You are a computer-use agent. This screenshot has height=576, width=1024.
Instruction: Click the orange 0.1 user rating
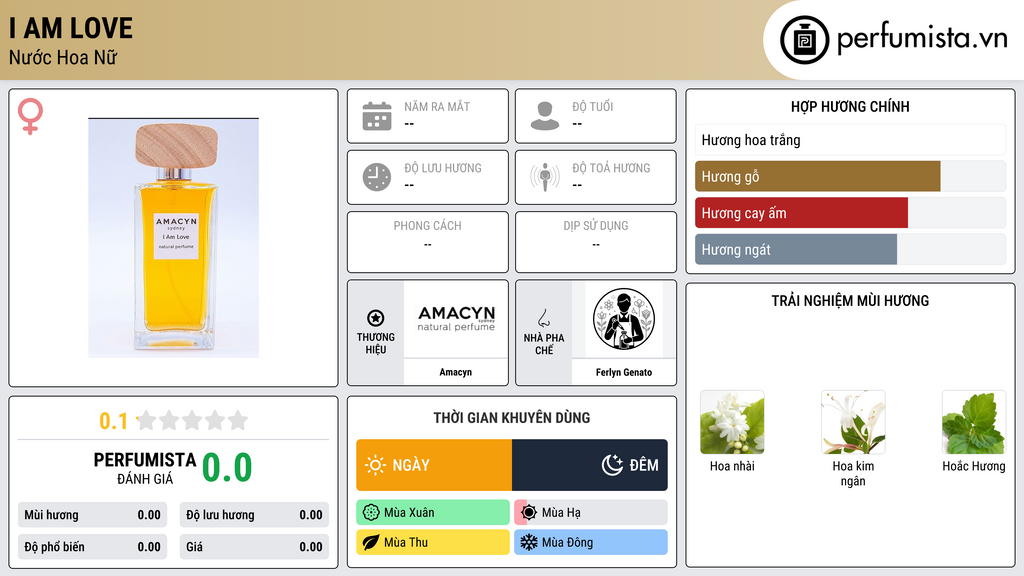pyautogui.click(x=113, y=421)
